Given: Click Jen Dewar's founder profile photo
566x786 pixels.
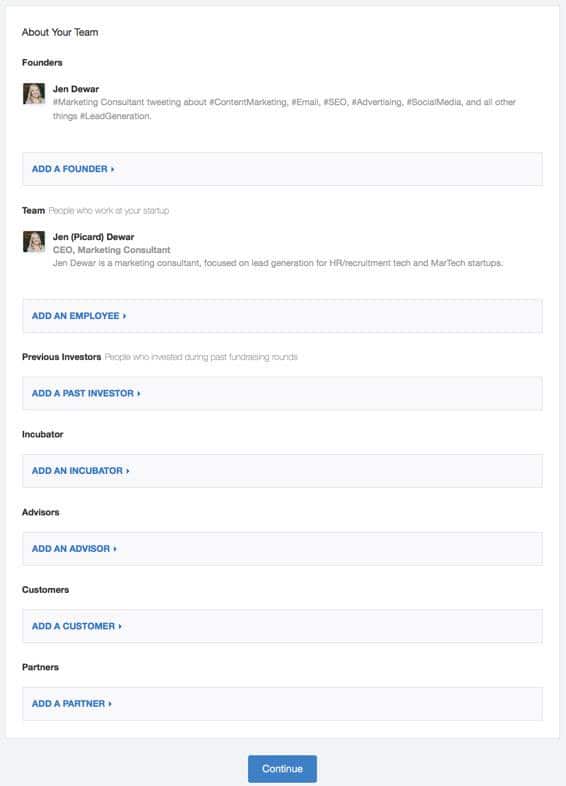Looking at the screenshot, I should pos(34,94).
